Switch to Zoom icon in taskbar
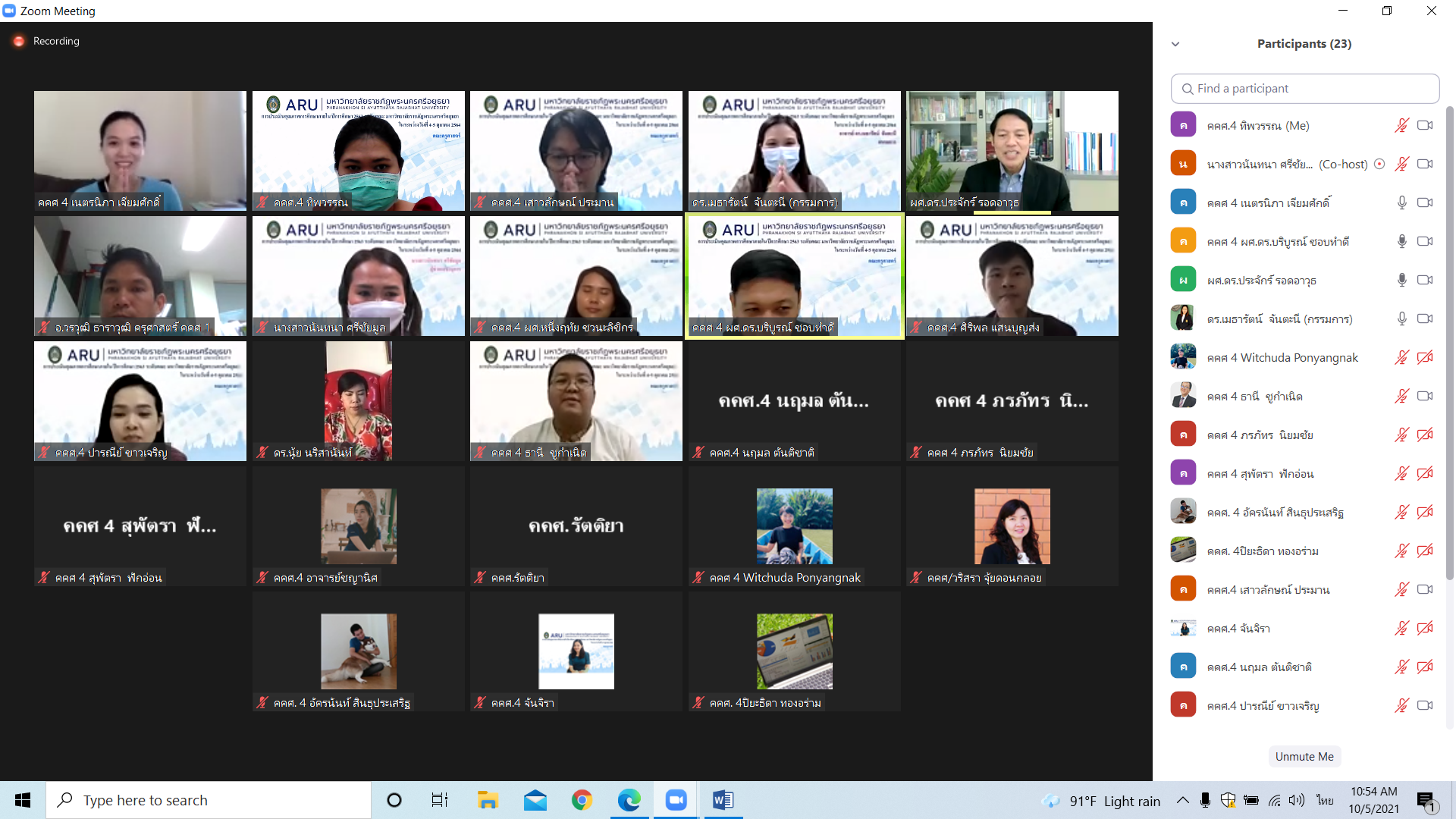 point(676,800)
